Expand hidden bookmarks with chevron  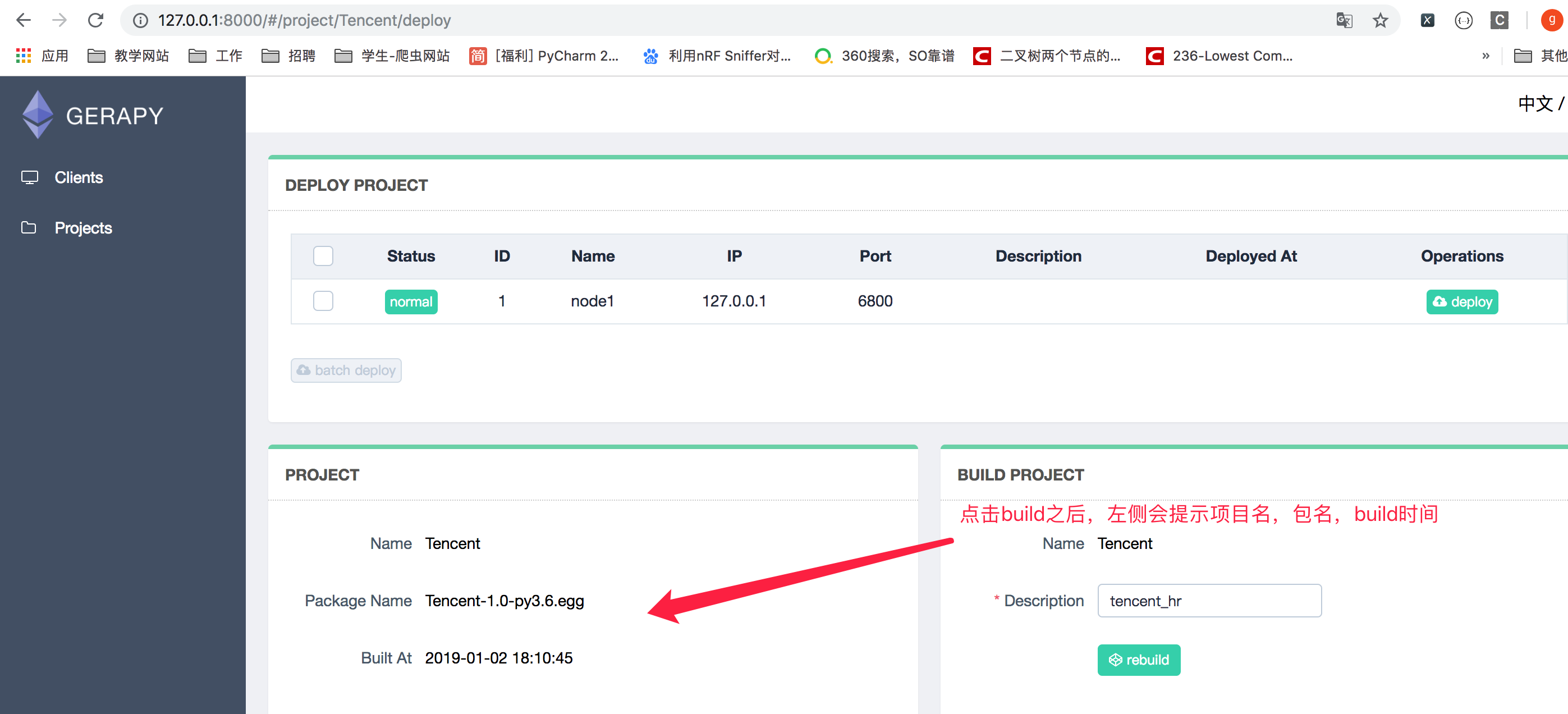click(x=1485, y=56)
